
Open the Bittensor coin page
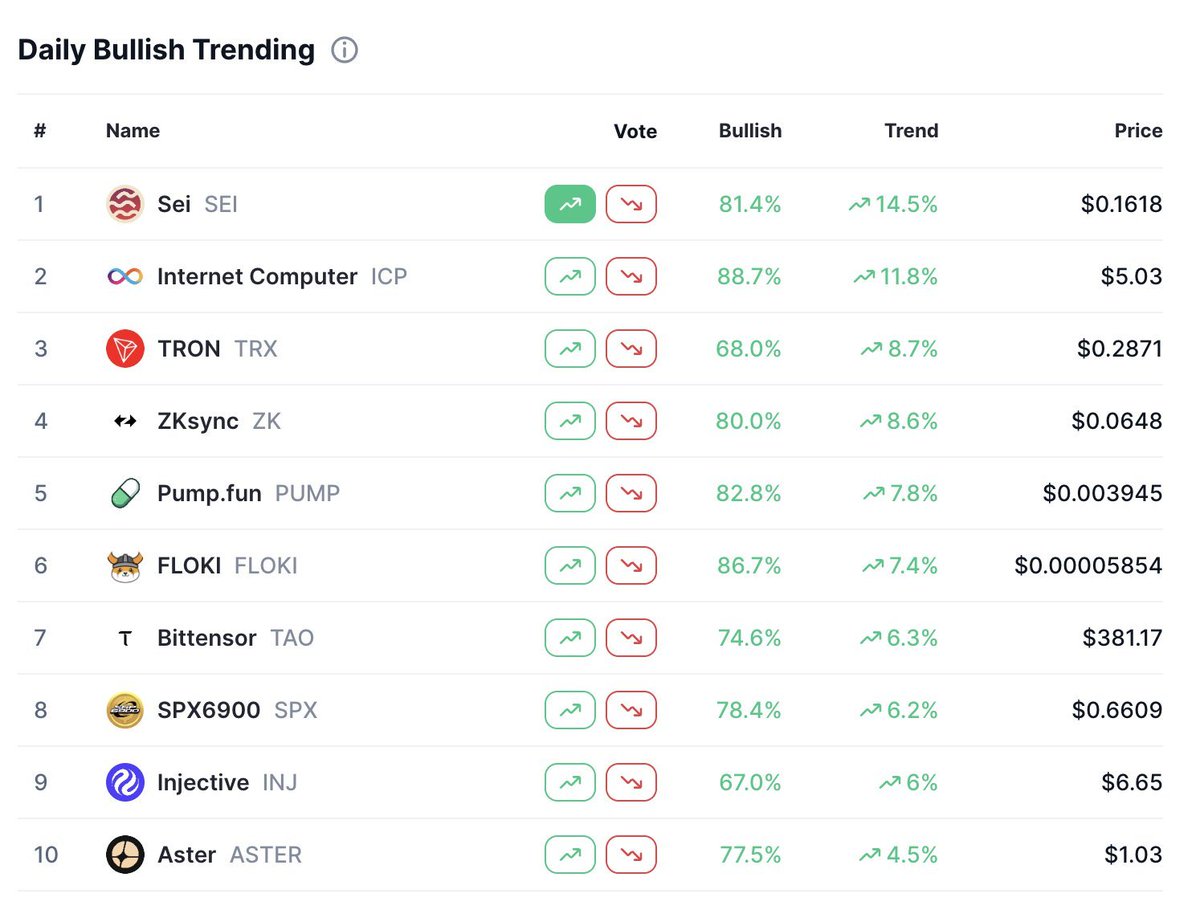[206, 638]
